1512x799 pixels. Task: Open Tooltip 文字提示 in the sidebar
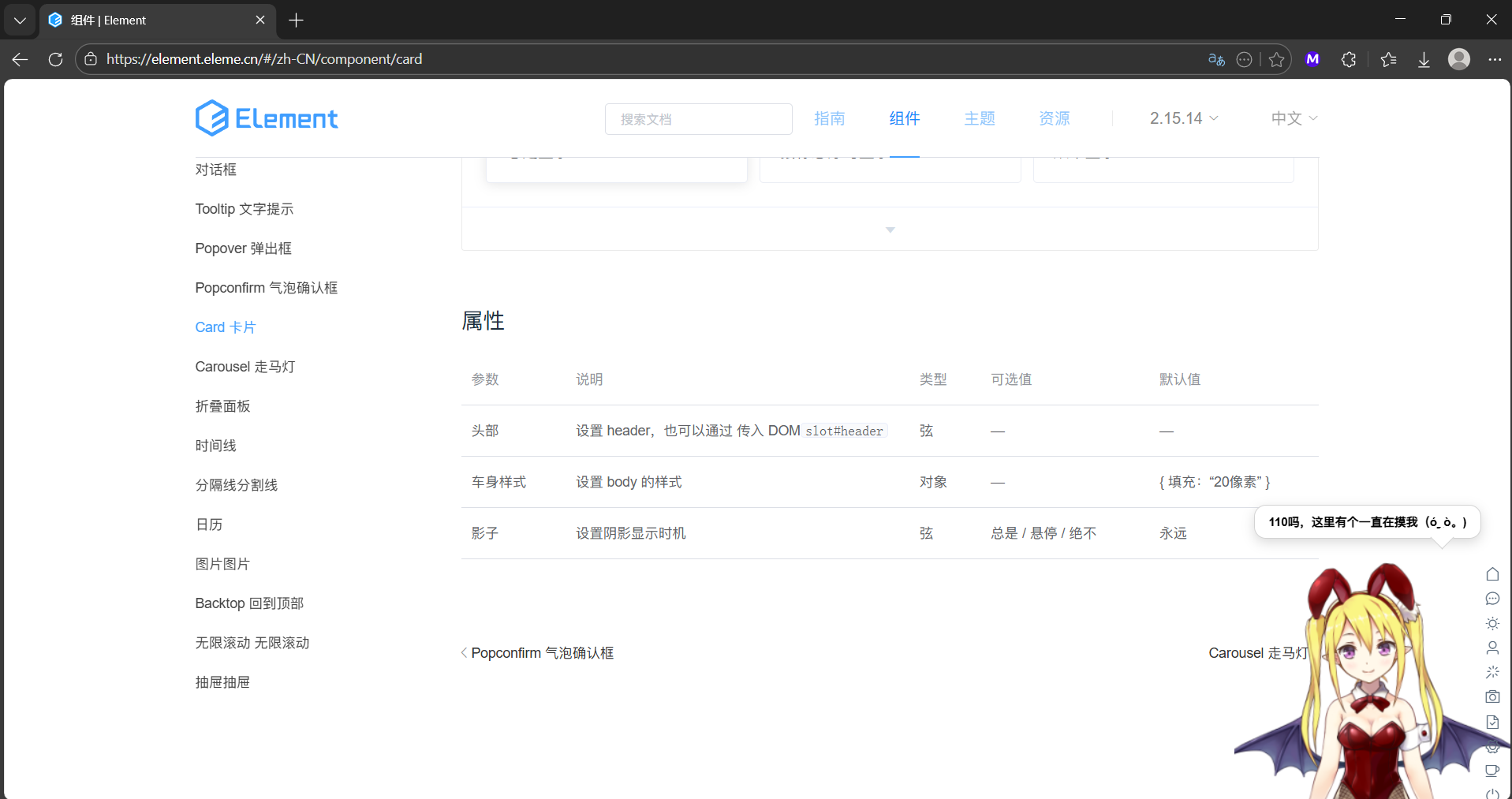244,209
